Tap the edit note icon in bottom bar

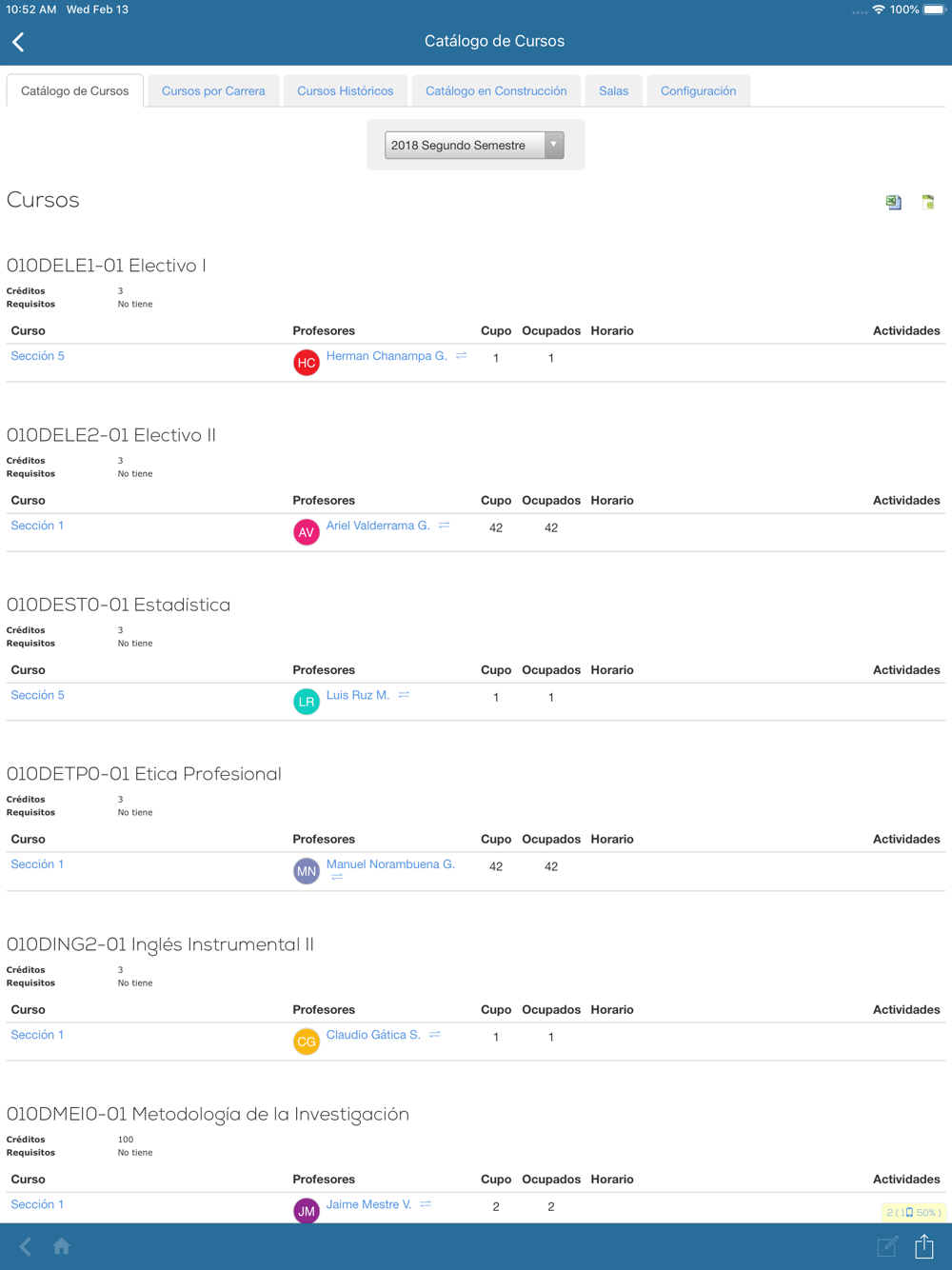[x=887, y=1246]
